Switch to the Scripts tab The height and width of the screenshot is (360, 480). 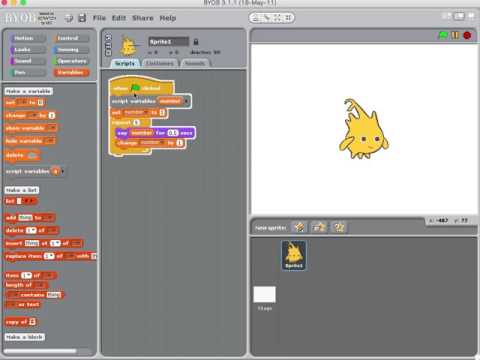click(x=125, y=63)
